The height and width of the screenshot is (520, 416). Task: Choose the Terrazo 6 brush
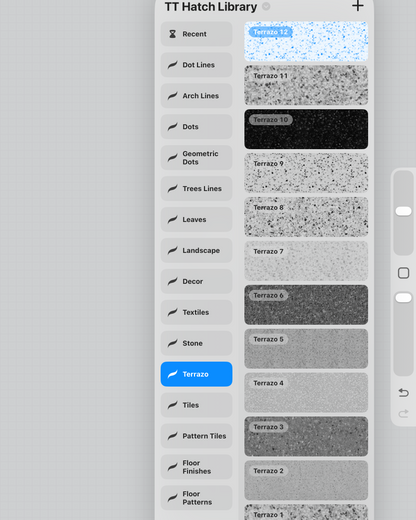[306, 305]
